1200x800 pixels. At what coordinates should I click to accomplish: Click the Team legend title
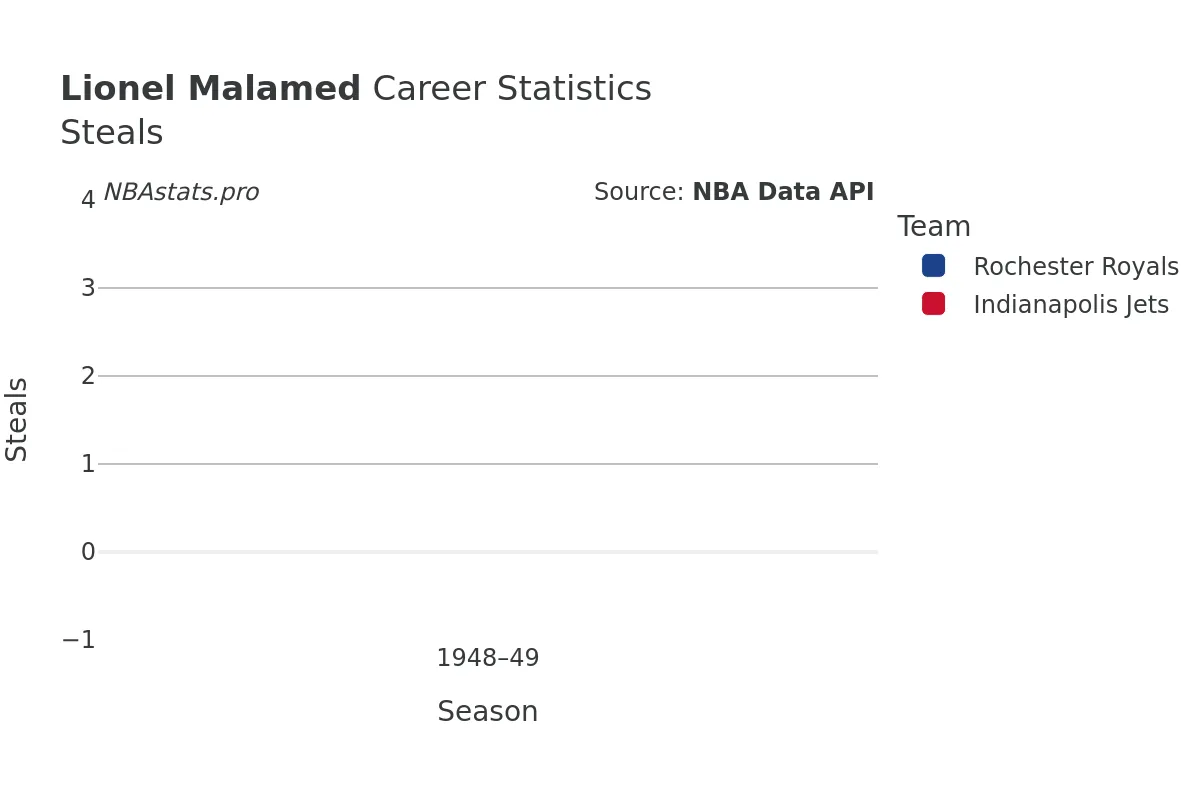point(934,227)
